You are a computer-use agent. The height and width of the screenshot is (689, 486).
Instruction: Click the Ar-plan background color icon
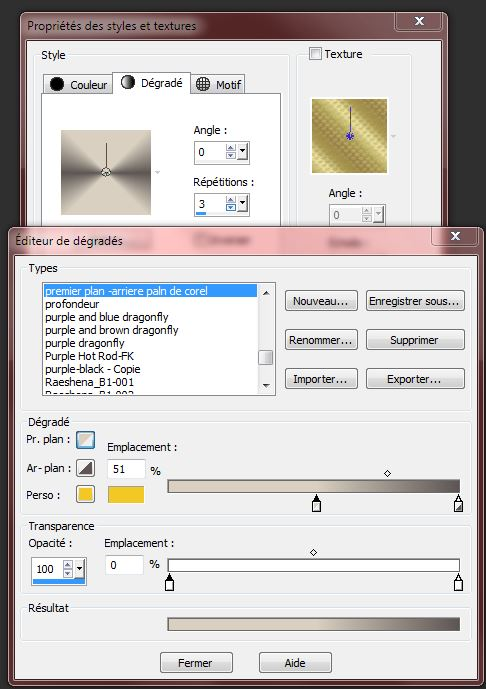(85, 468)
